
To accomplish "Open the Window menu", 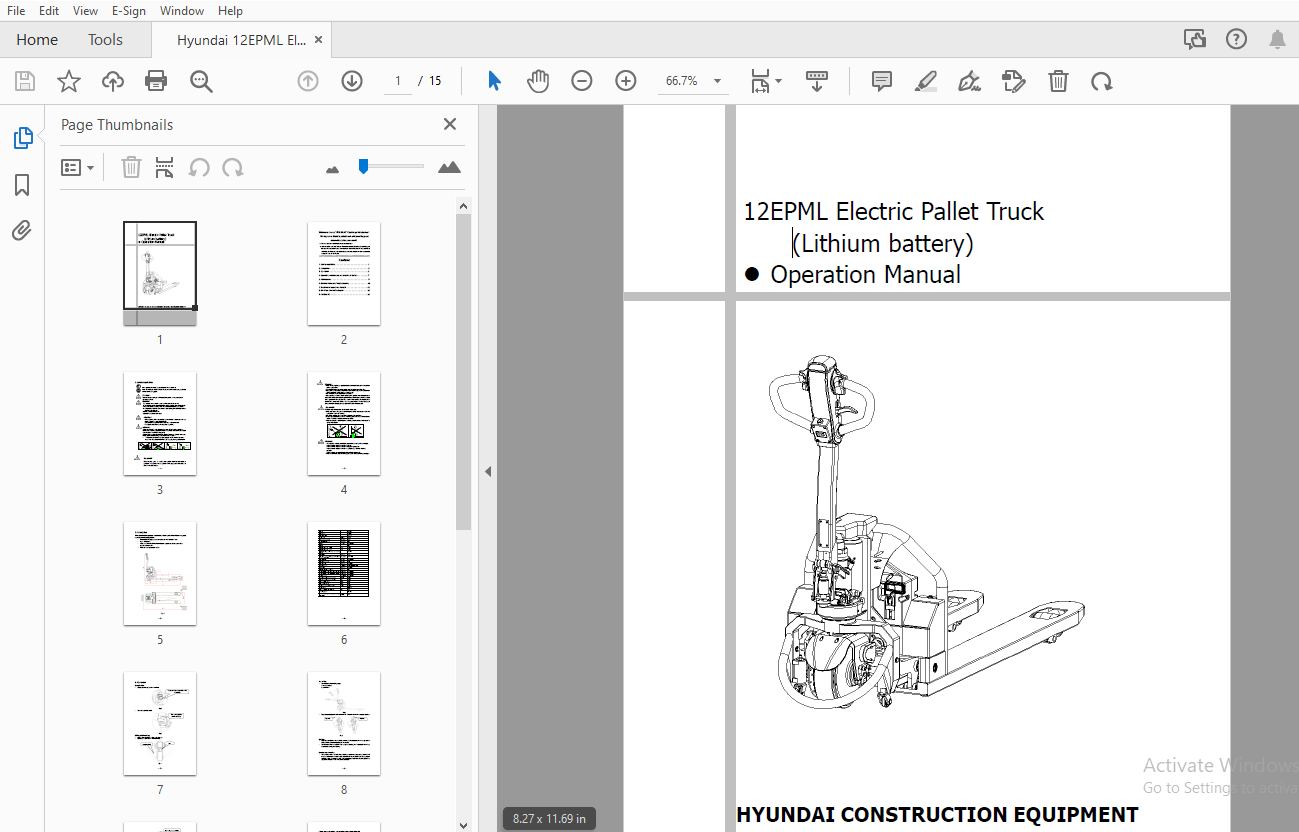I will pyautogui.click(x=182, y=11).
